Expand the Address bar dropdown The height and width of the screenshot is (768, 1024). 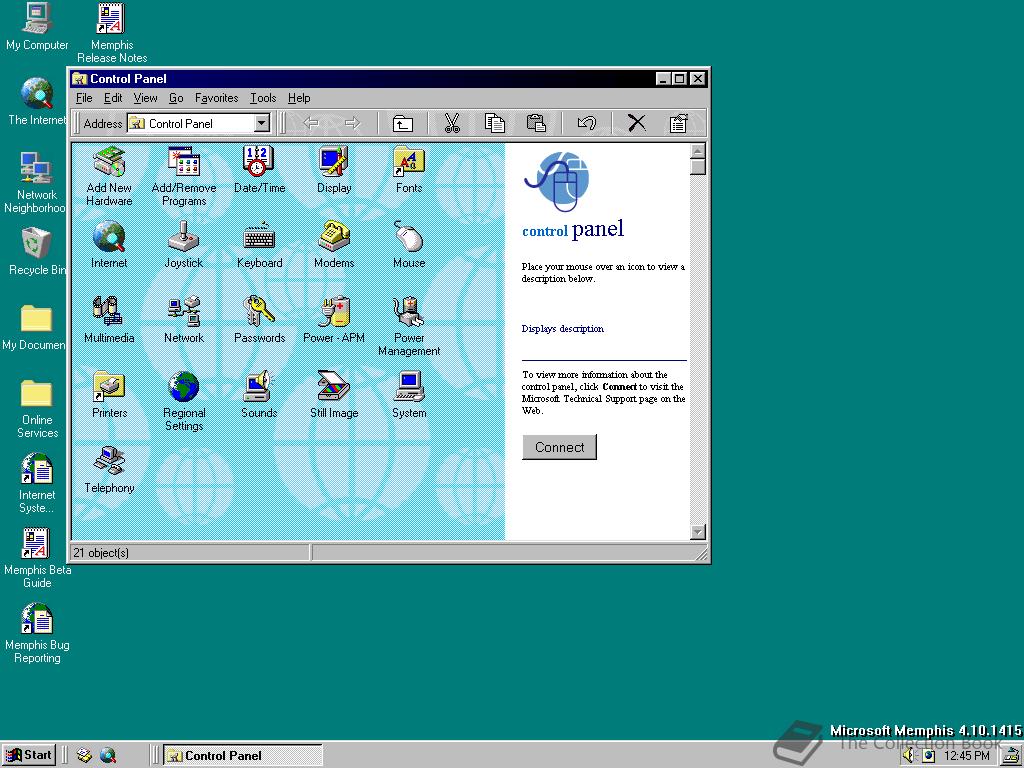coord(262,123)
